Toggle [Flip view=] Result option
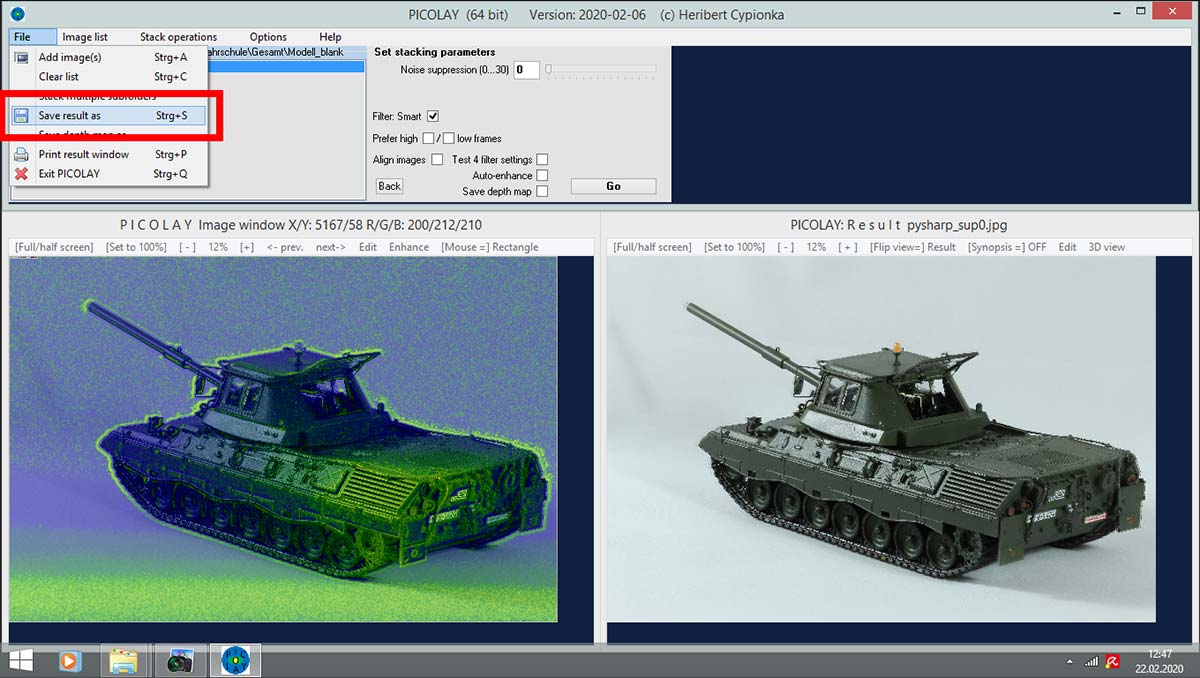Screen dimensions: 1200x678 [912, 247]
